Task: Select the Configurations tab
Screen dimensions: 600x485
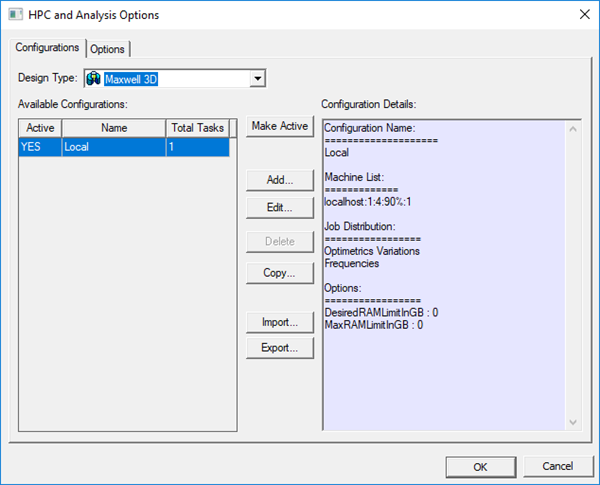Action: (x=47, y=48)
